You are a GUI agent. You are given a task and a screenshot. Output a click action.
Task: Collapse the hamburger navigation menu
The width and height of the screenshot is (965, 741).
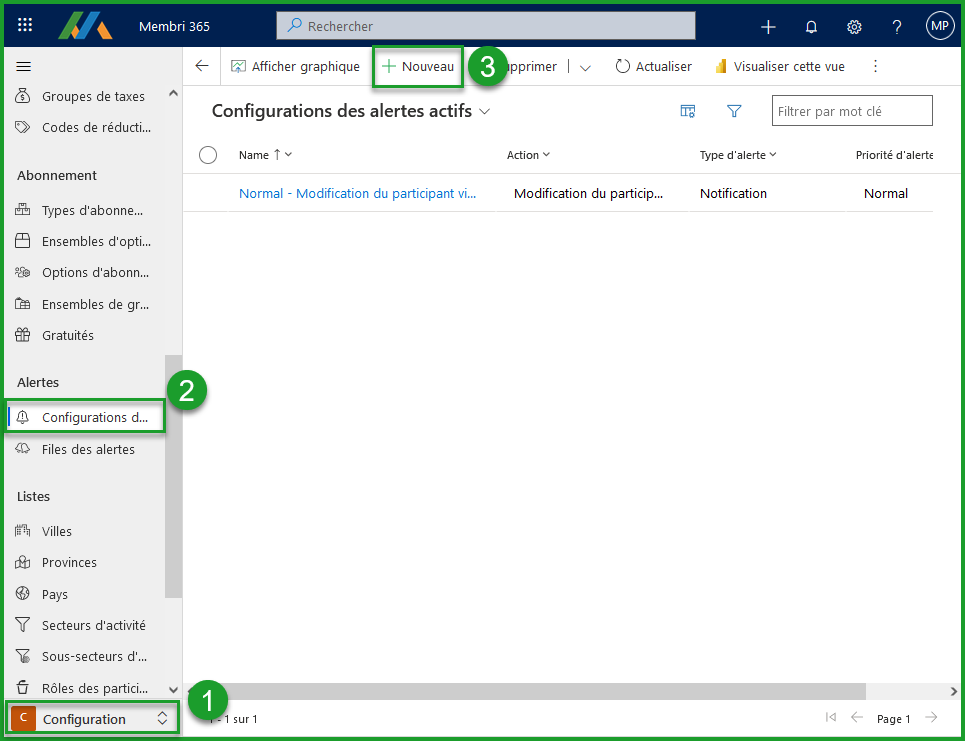point(24,66)
